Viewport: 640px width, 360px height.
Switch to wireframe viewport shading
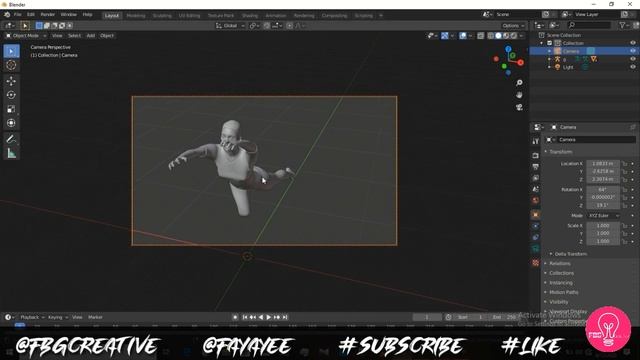click(x=491, y=36)
